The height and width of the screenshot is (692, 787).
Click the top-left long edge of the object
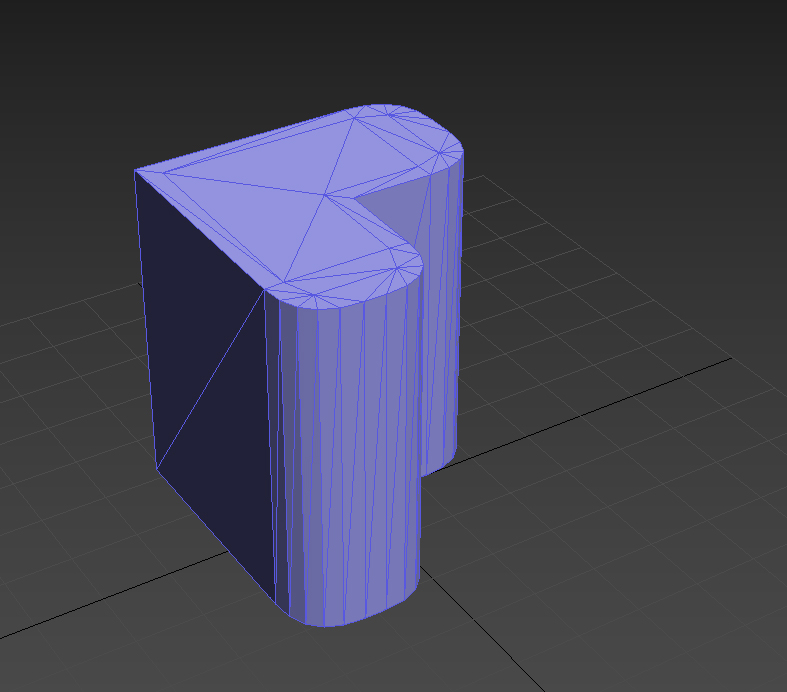[x=240, y=139]
